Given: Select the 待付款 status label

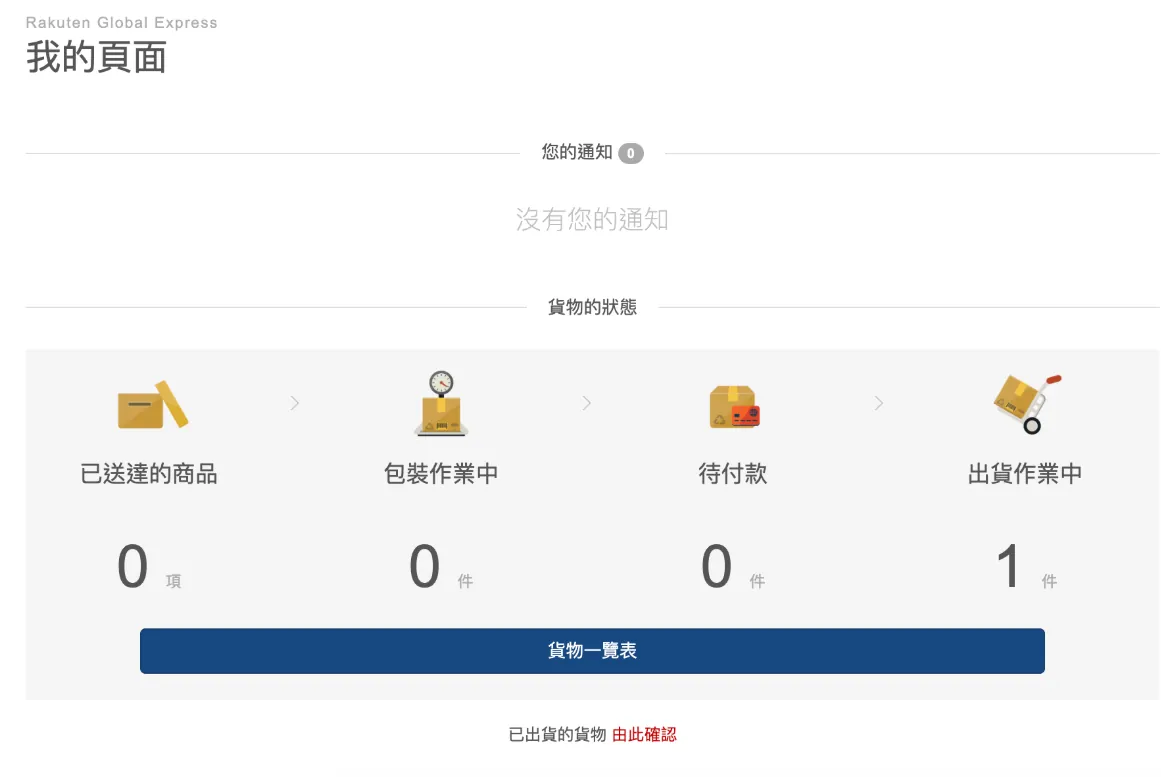Looking at the screenshot, I should [x=733, y=474].
